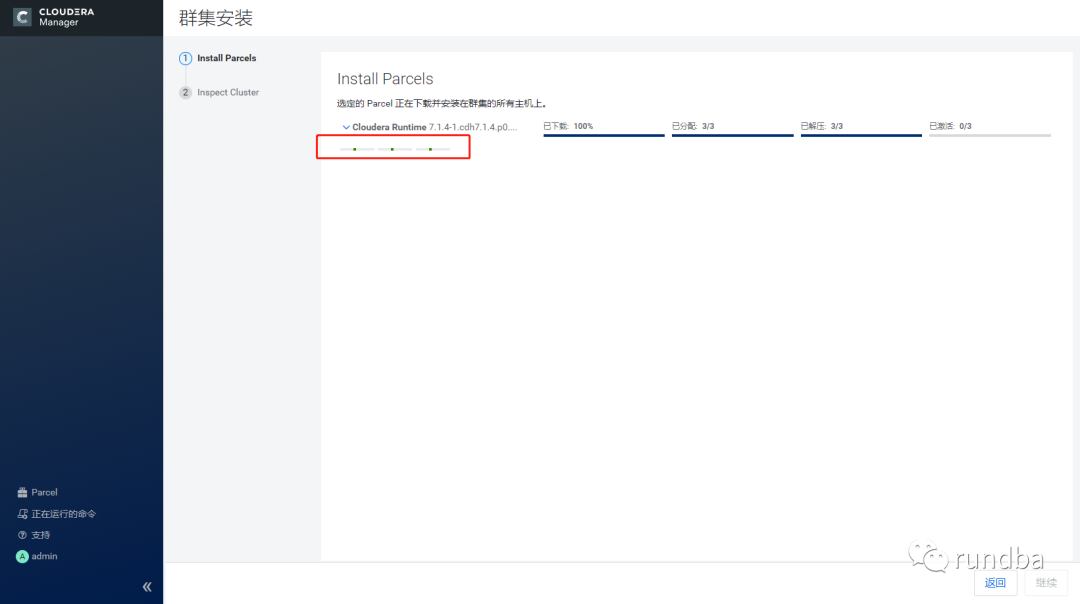Screen dimensions: 1080x604
Task: Click the 已下载 100% progress bar
Action: 603,135
